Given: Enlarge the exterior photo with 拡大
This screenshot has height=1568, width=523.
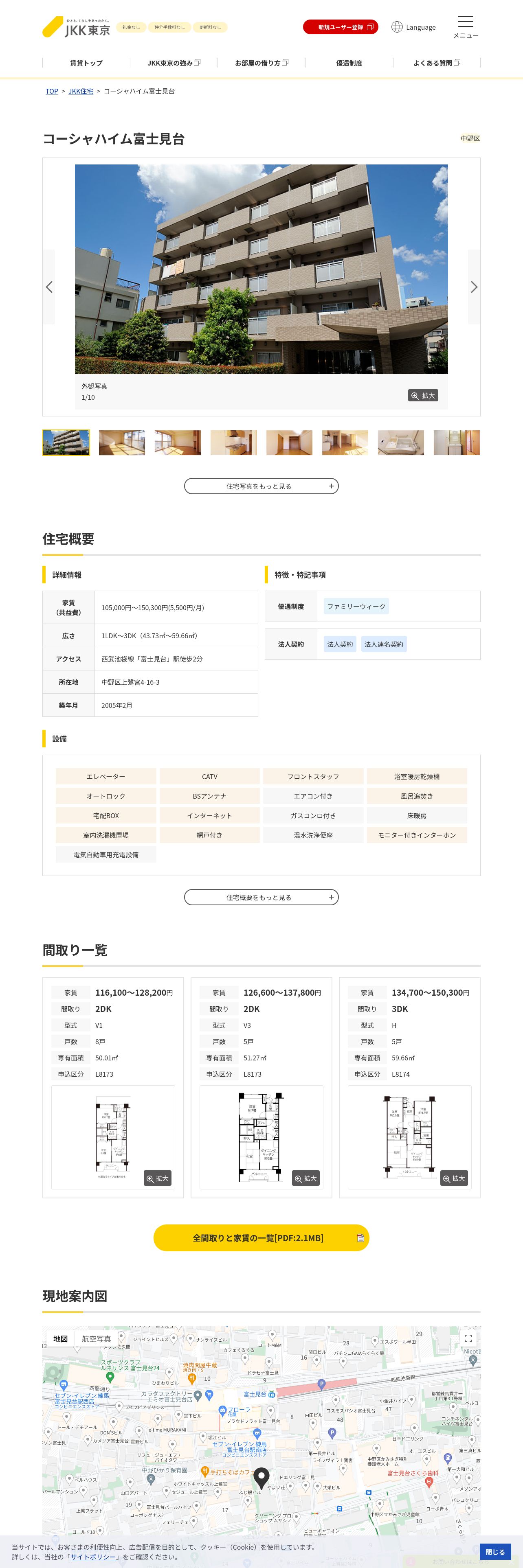Looking at the screenshot, I should [x=423, y=396].
